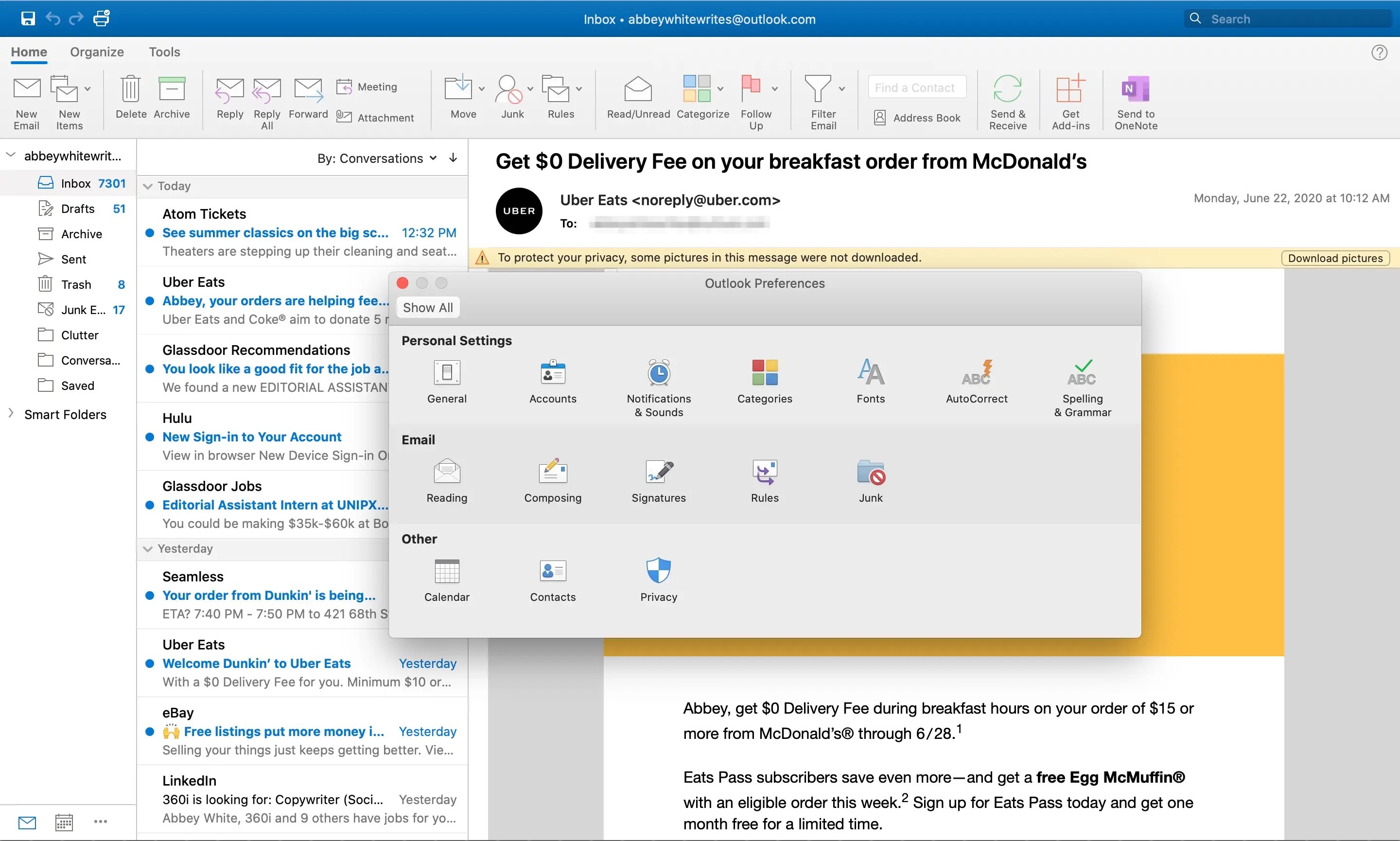Click Show All in preferences

(428, 308)
